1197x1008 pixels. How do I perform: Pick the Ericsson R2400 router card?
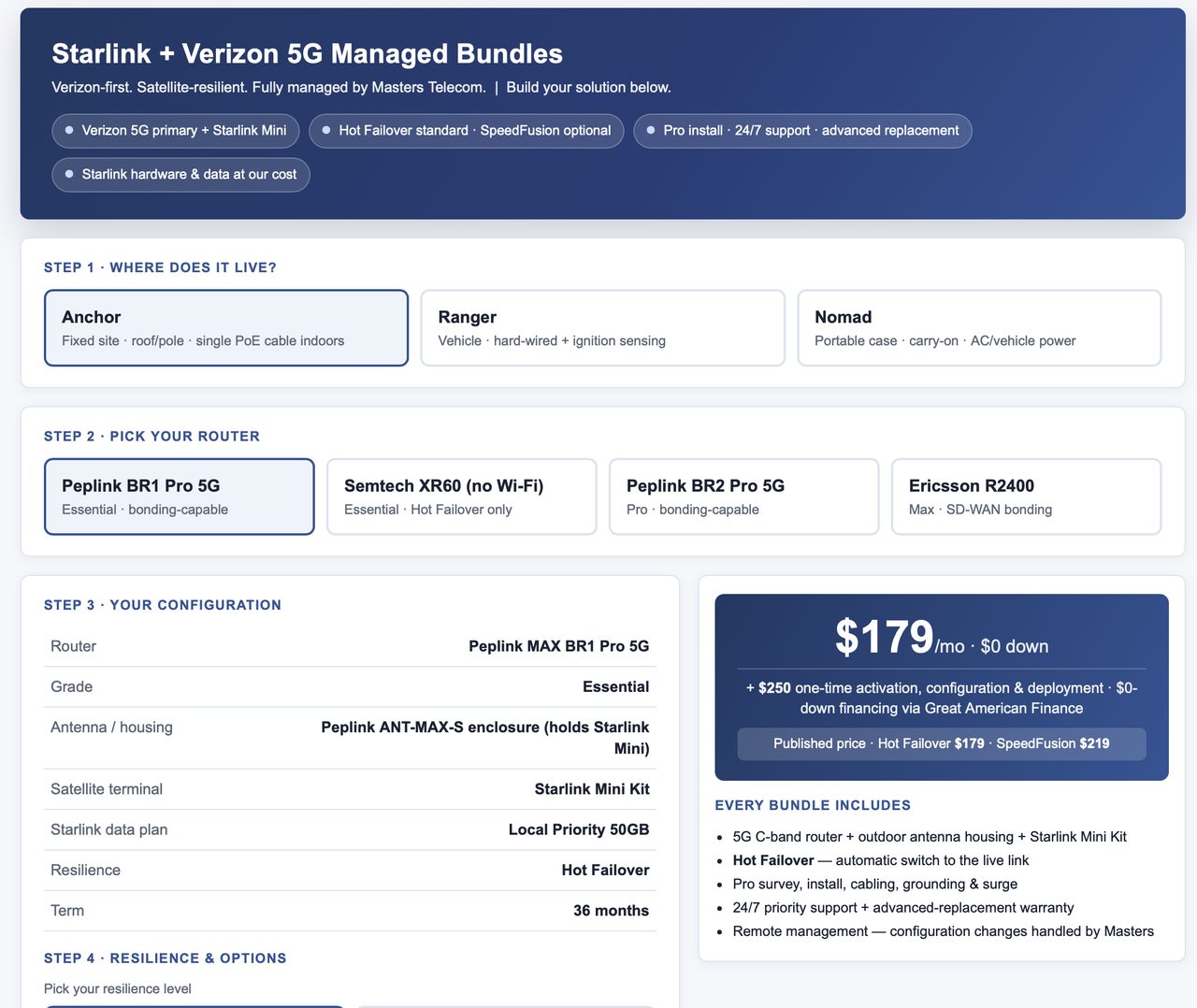pos(1027,497)
